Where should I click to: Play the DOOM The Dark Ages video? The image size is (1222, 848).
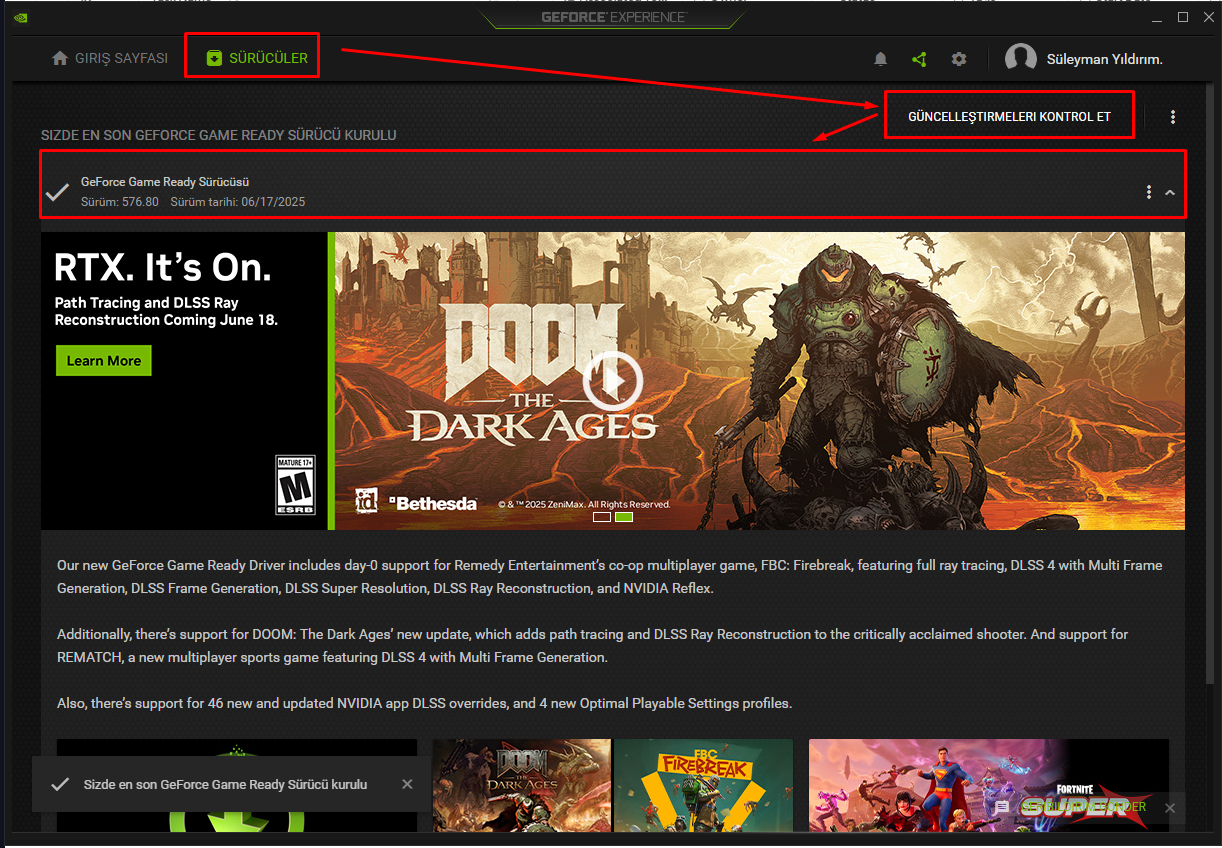click(x=612, y=380)
